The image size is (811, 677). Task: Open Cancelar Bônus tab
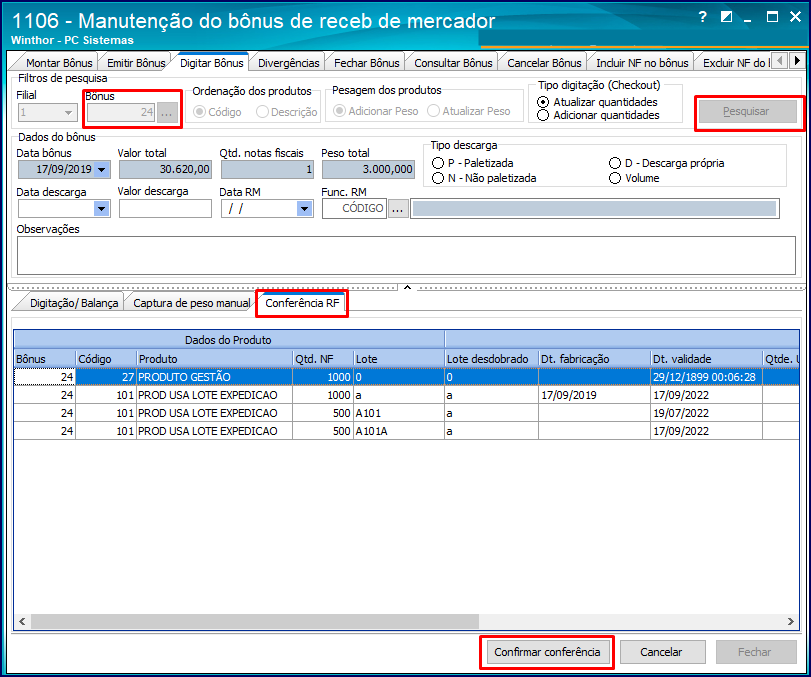click(x=544, y=63)
